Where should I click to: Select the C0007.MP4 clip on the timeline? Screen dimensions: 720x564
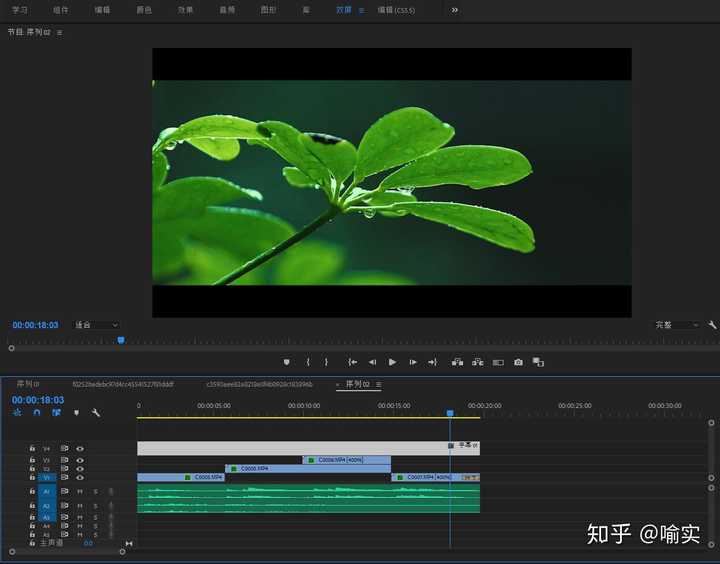420,478
